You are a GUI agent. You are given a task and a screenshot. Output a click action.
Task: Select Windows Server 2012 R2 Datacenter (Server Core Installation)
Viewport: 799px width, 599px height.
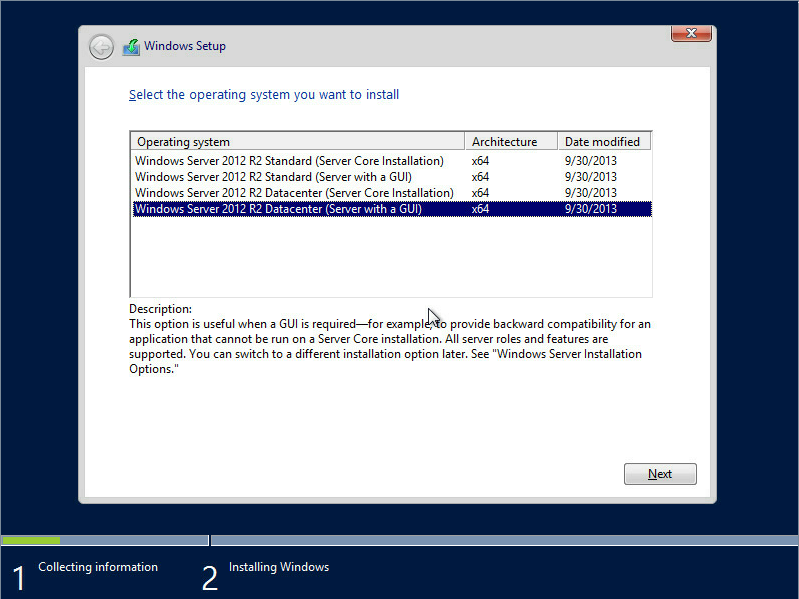(392, 193)
